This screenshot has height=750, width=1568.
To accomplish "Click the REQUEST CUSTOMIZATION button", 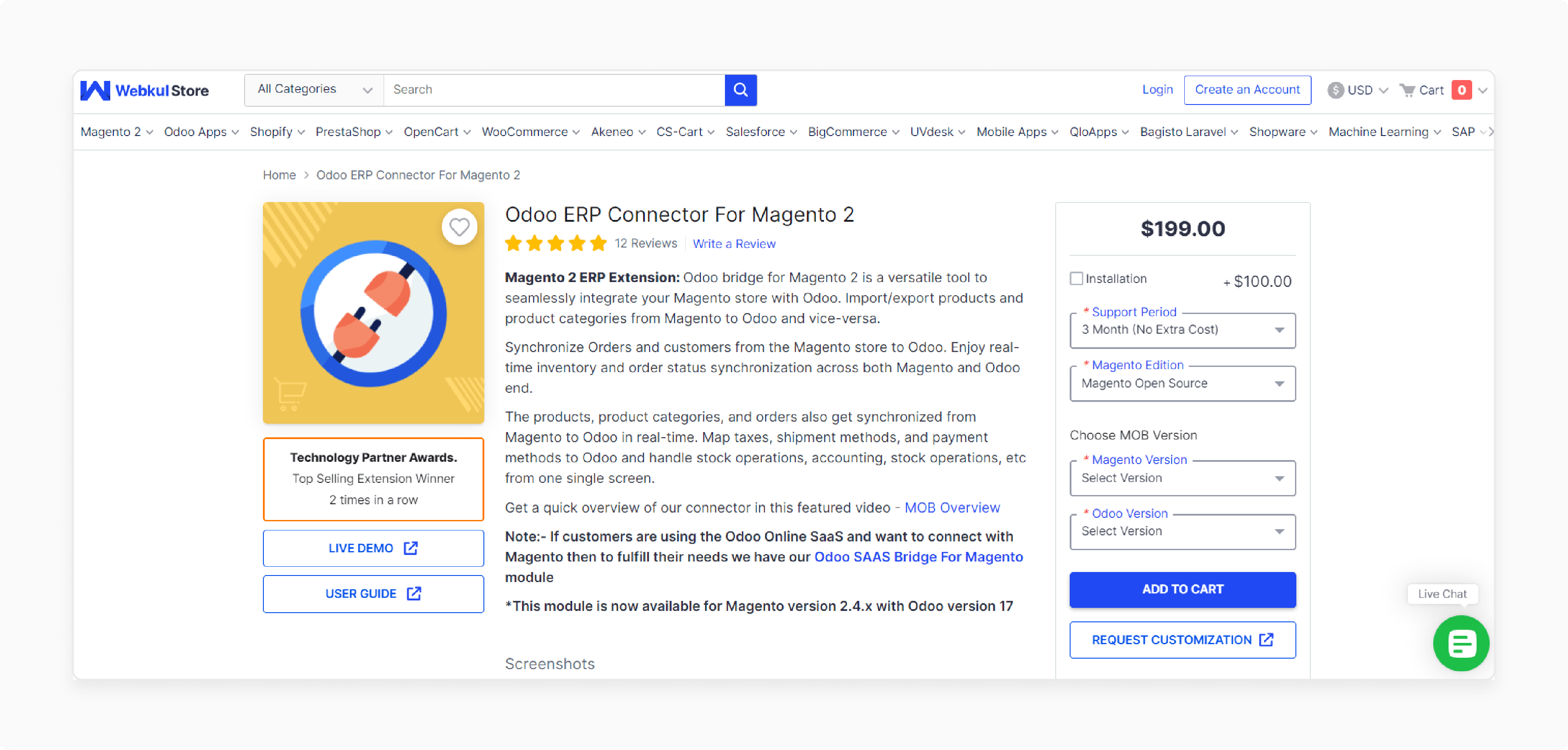I will [1182, 640].
